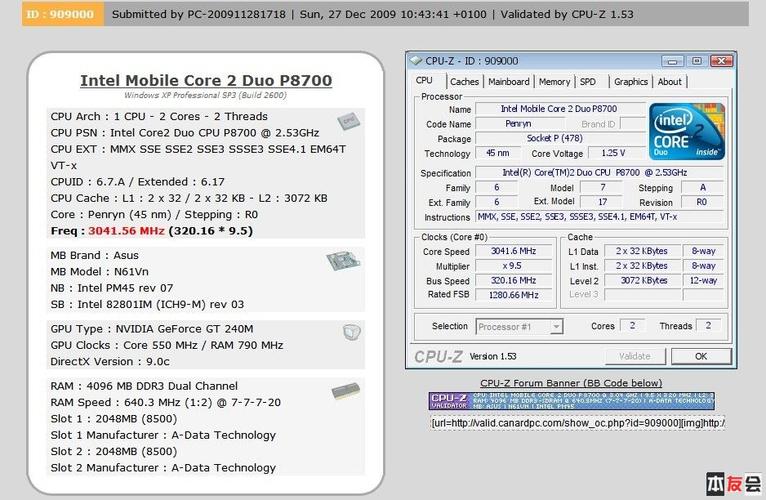Click the Level 2 12-way associativity value

pyautogui.click(x=703, y=281)
